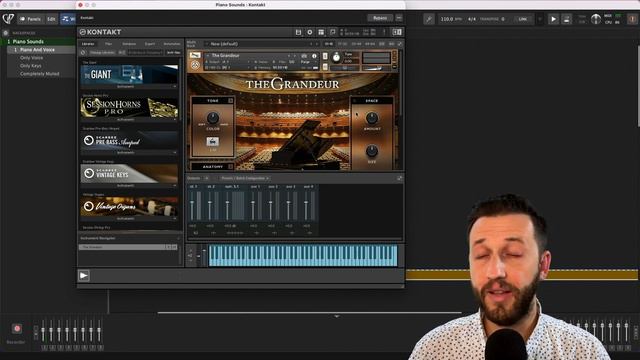This screenshot has height=360, width=640.
Task: Toggle the Tone panel switch
Action: tap(231, 100)
